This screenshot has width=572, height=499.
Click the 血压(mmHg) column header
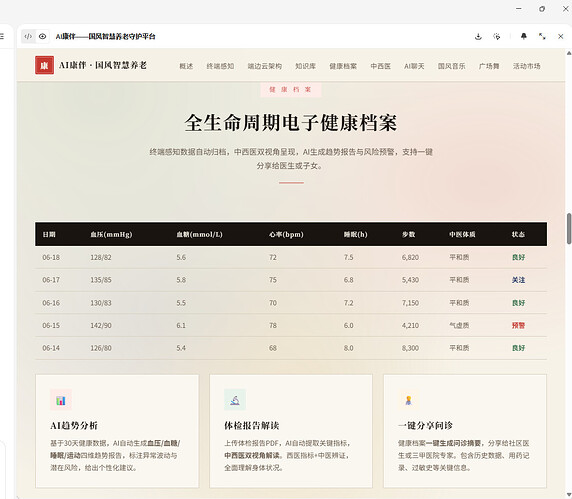[111, 234]
